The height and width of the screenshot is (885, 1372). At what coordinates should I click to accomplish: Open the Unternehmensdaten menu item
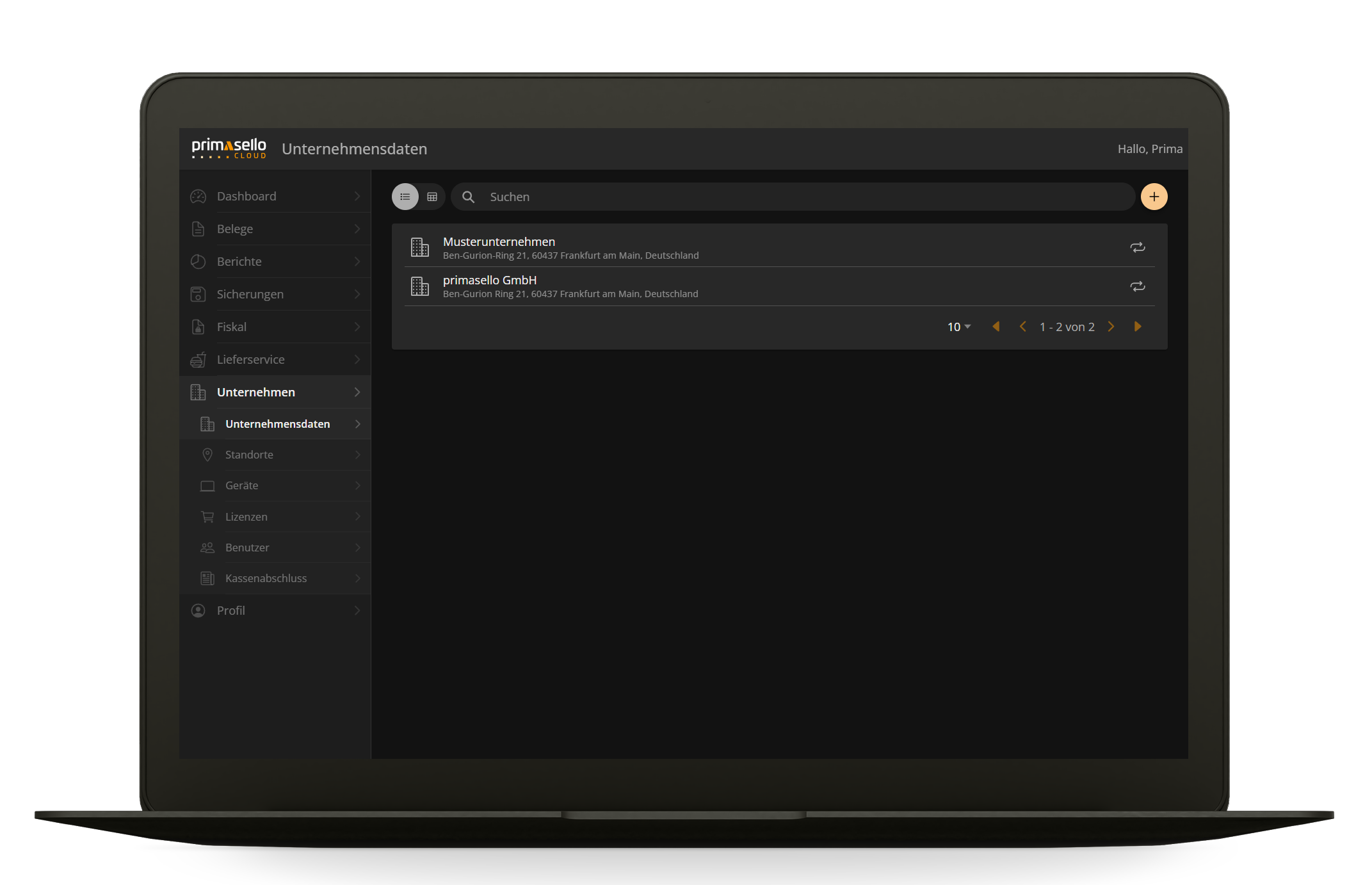(x=277, y=423)
